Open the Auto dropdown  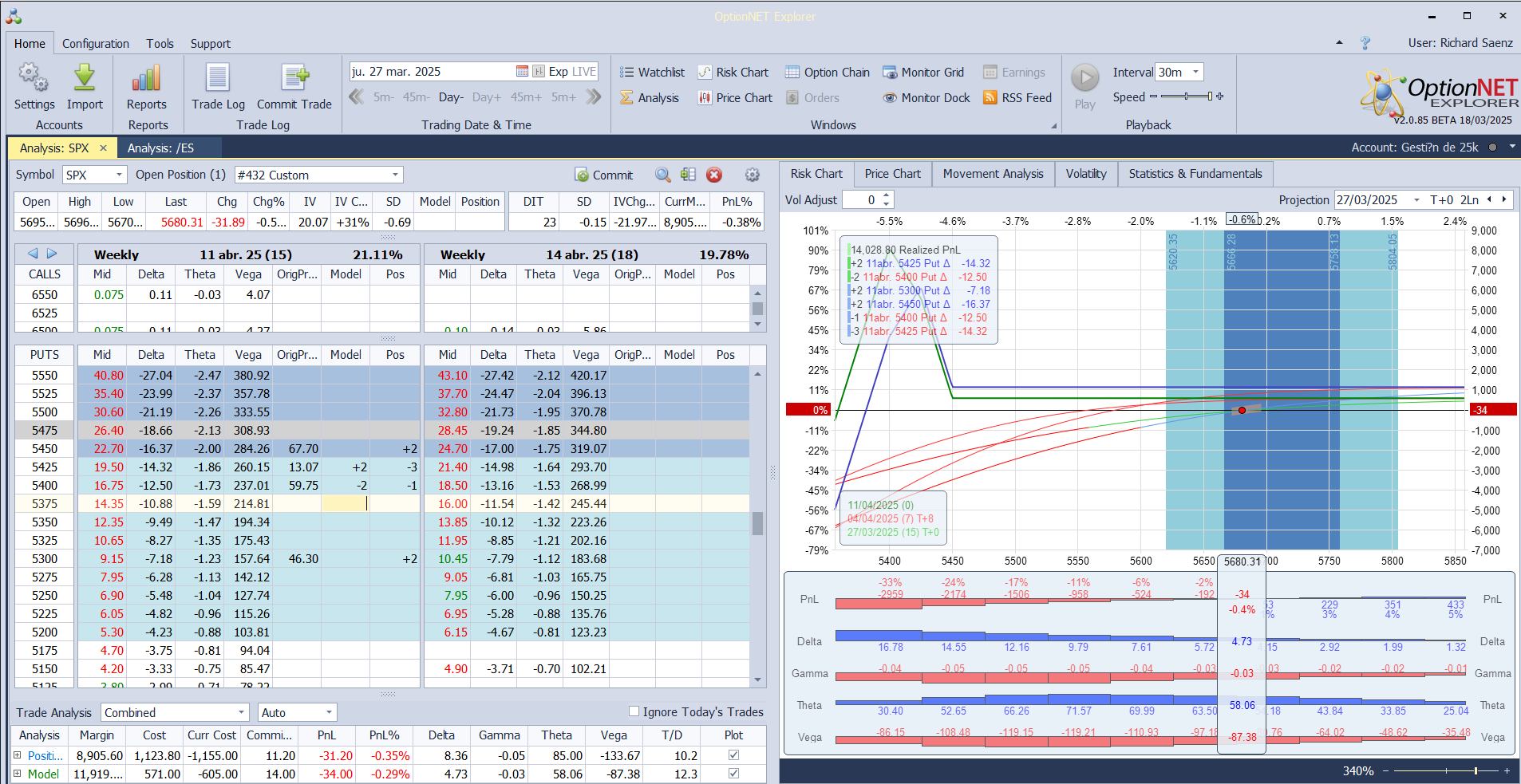pyautogui.click(x=329, y=712)
